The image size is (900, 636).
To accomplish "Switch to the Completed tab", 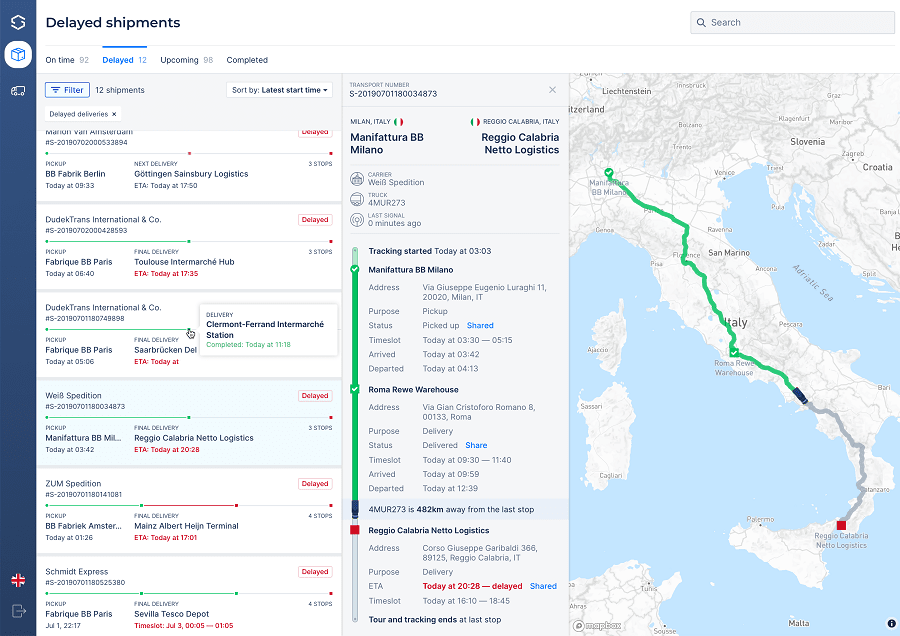I will coord(246,59).
